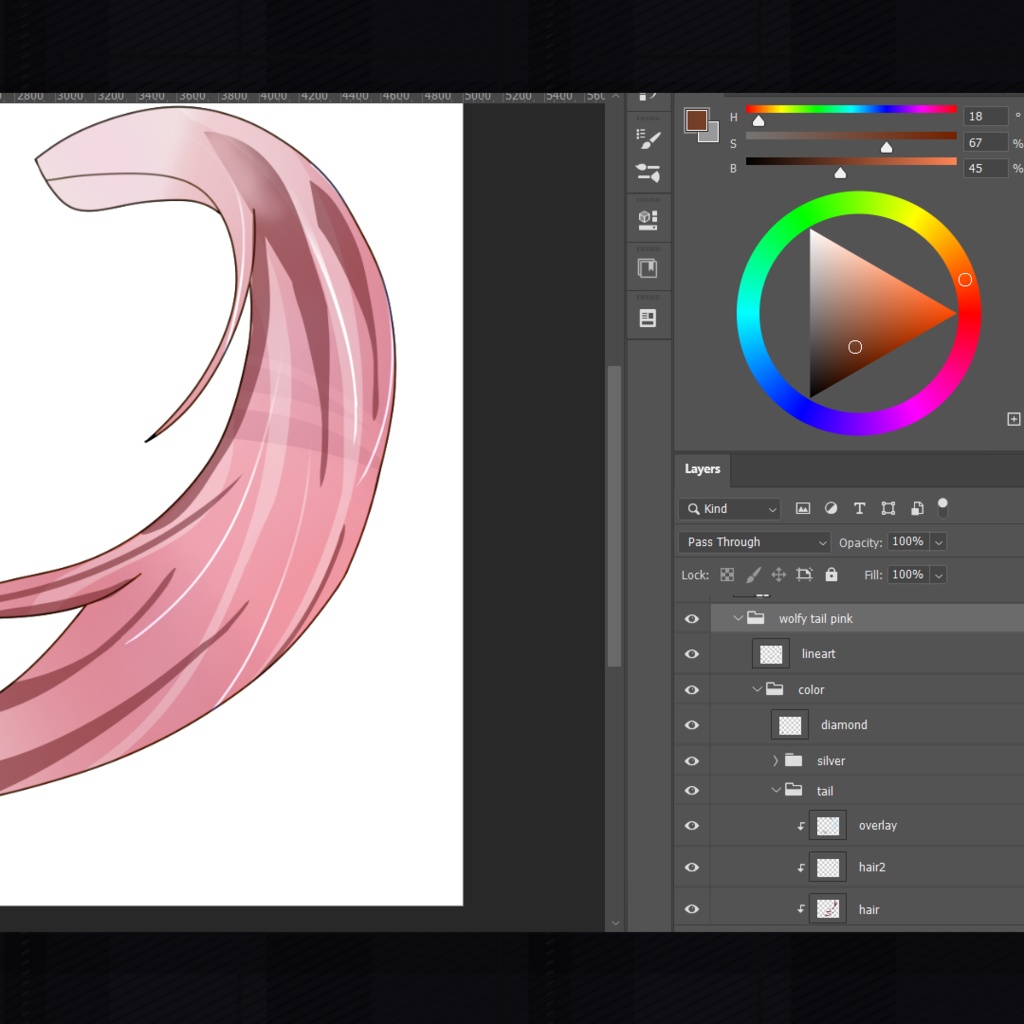
Task: Hide the hair2 layer
Action: [692, 867]
